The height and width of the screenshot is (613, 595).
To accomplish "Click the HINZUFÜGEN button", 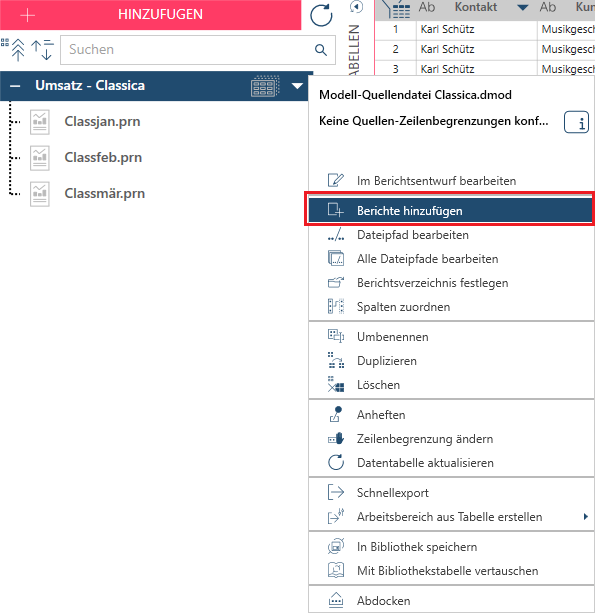I will 151,14.
